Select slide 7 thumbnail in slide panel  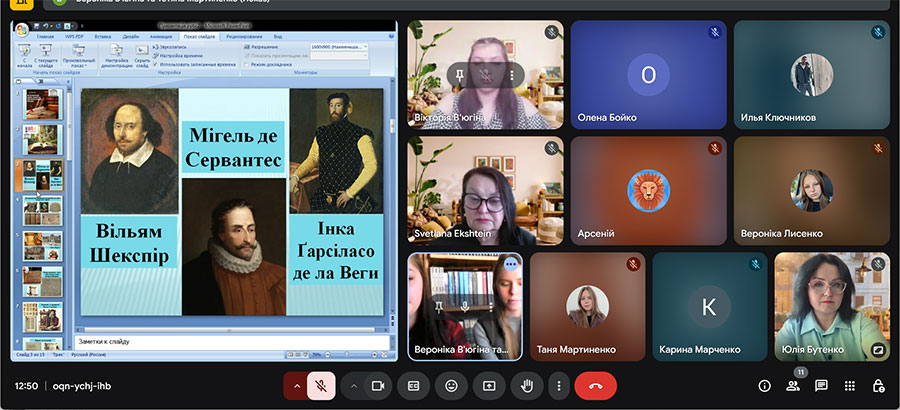tap(42, 318)
